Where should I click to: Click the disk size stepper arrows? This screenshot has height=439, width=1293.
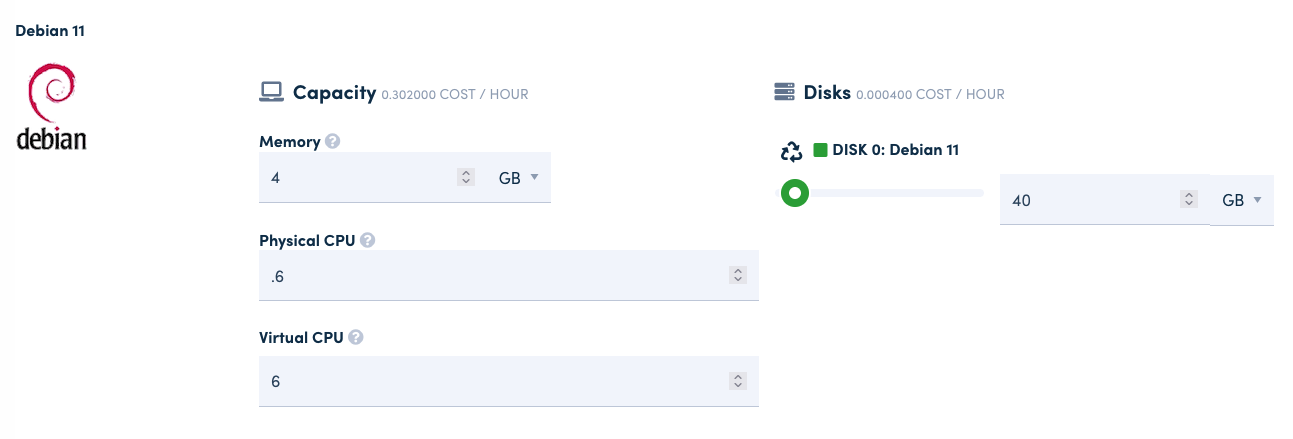pyautogui.click(x=1188, y=200)
